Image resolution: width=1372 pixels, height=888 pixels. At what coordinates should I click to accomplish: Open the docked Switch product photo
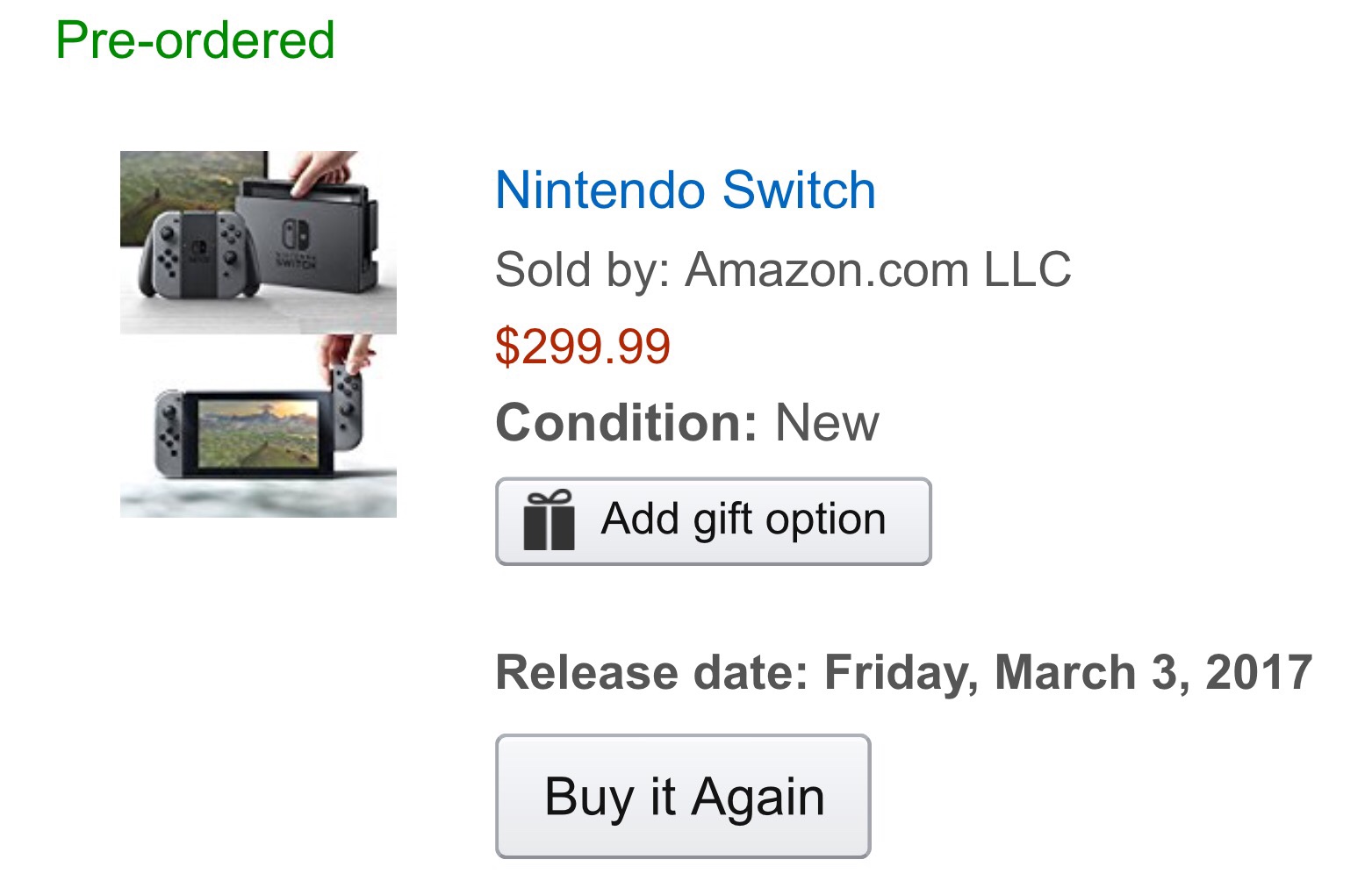pos(258,242)
